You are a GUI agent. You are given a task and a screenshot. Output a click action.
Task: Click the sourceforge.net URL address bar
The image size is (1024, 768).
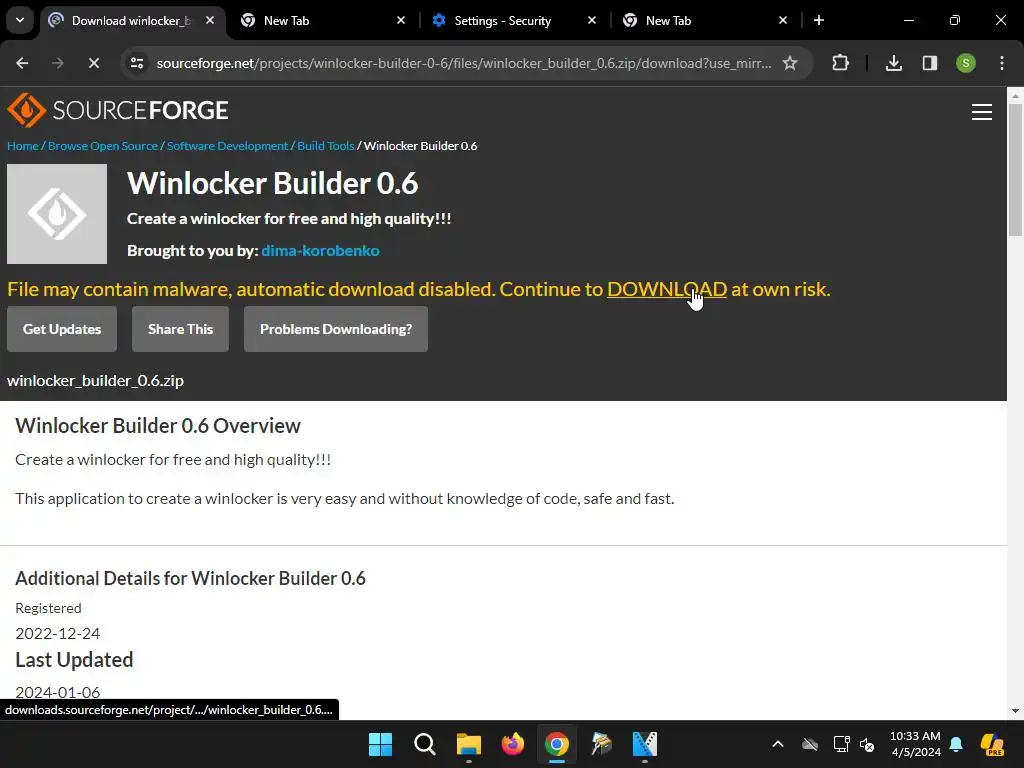click(x=464, y=63)
